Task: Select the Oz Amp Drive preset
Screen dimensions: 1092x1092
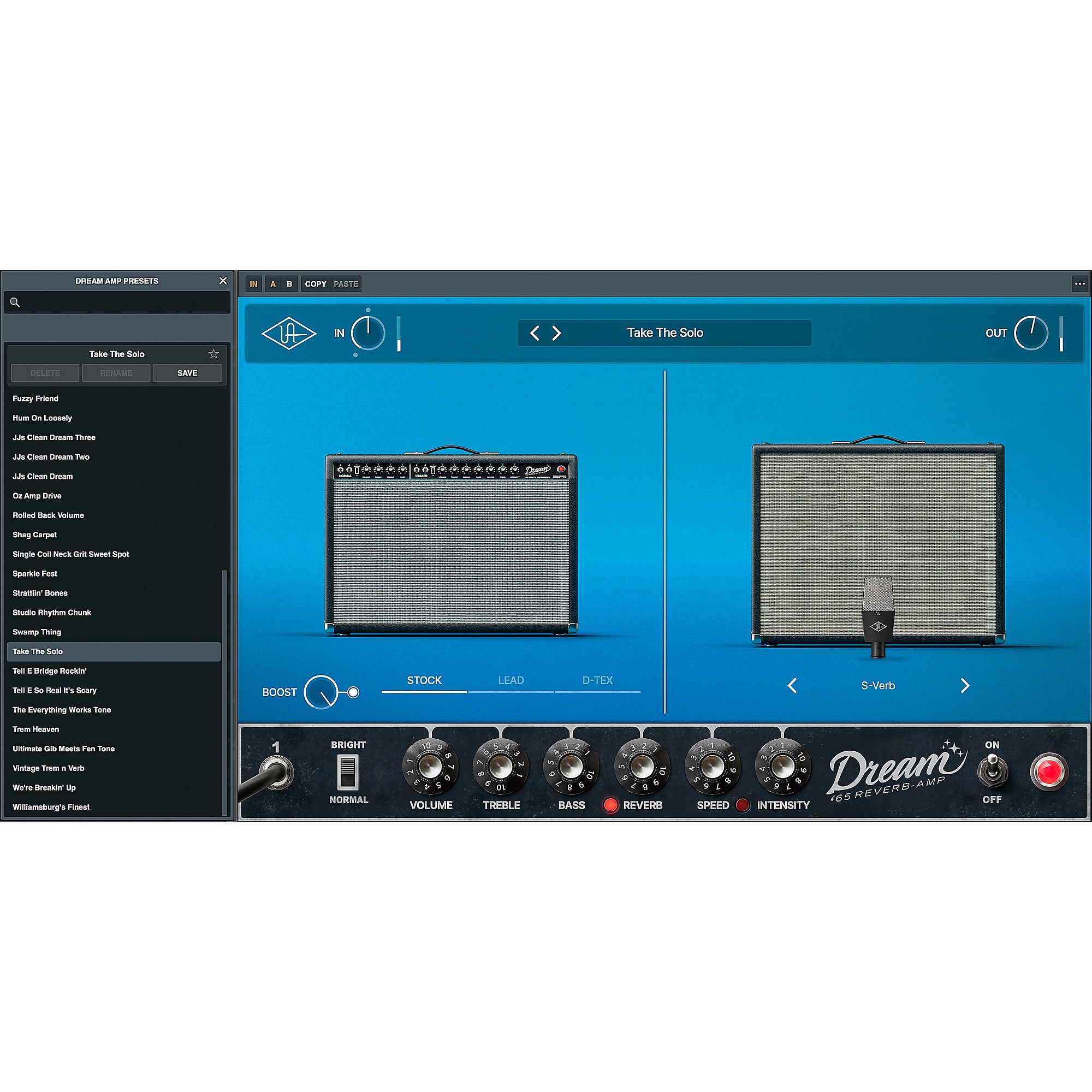Action: tap(114, 496)
